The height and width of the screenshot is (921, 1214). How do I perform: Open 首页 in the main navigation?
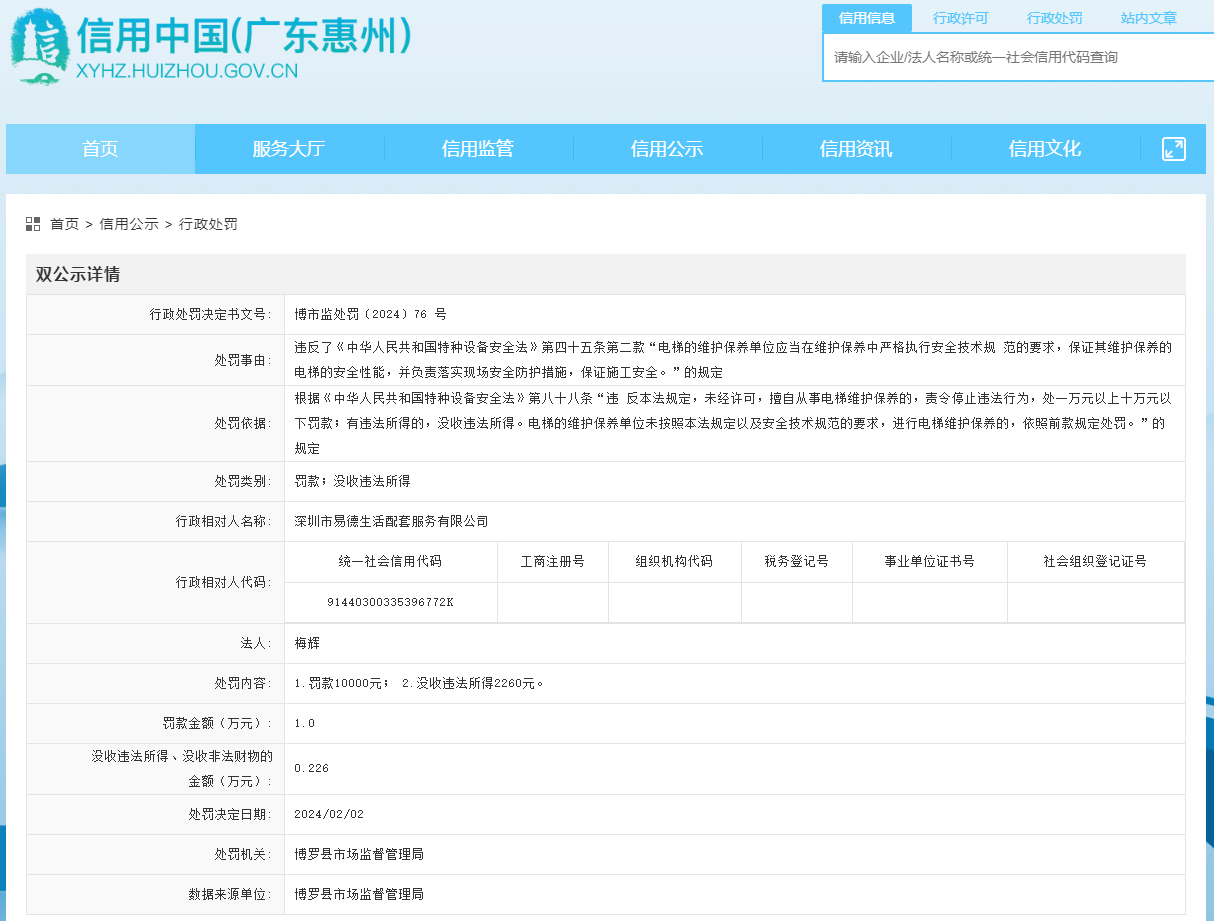click(100, 149)
